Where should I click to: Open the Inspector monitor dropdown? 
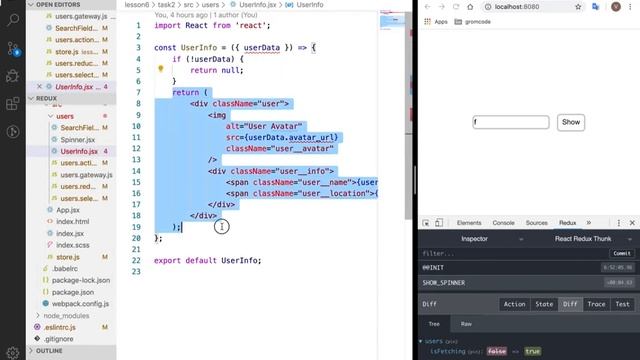pyautogui.click(x=474, y=239)
